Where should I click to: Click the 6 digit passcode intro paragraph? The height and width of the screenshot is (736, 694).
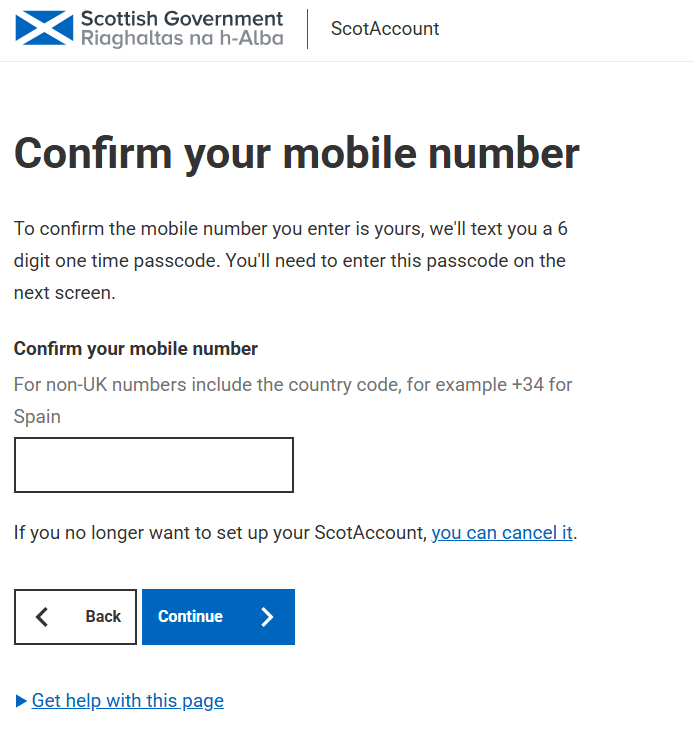(x=290, y=261)
